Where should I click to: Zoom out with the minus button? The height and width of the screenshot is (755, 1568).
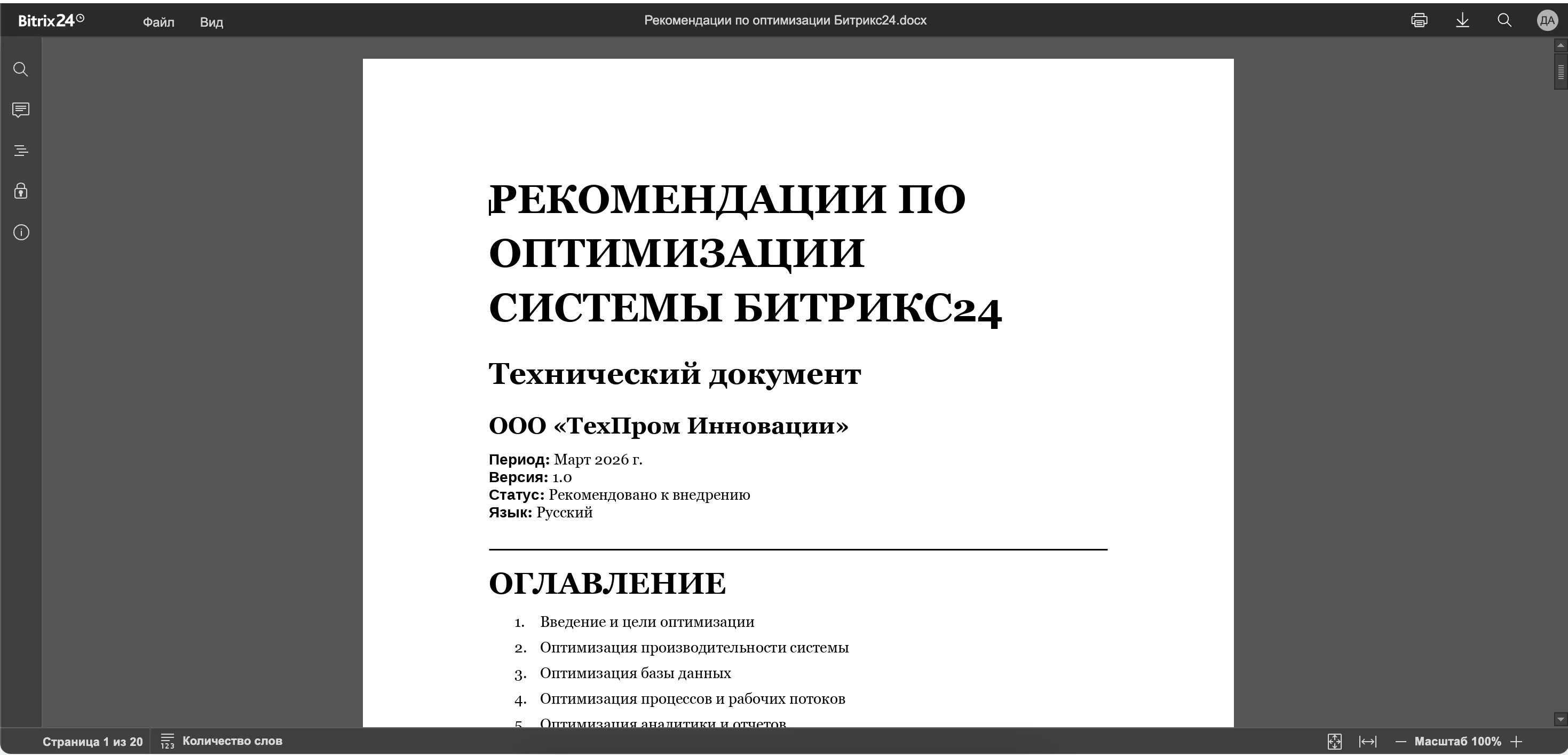(x=1400, y=742)
